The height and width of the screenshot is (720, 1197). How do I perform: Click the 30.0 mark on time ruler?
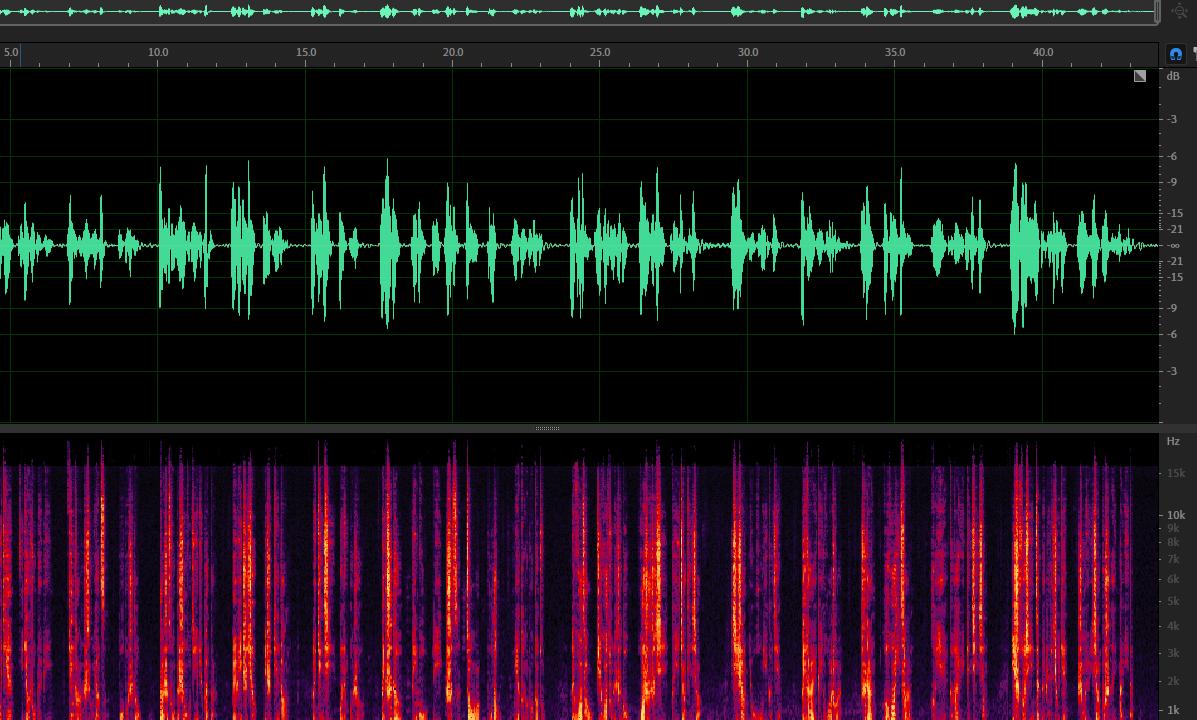[x=748, y=52]
